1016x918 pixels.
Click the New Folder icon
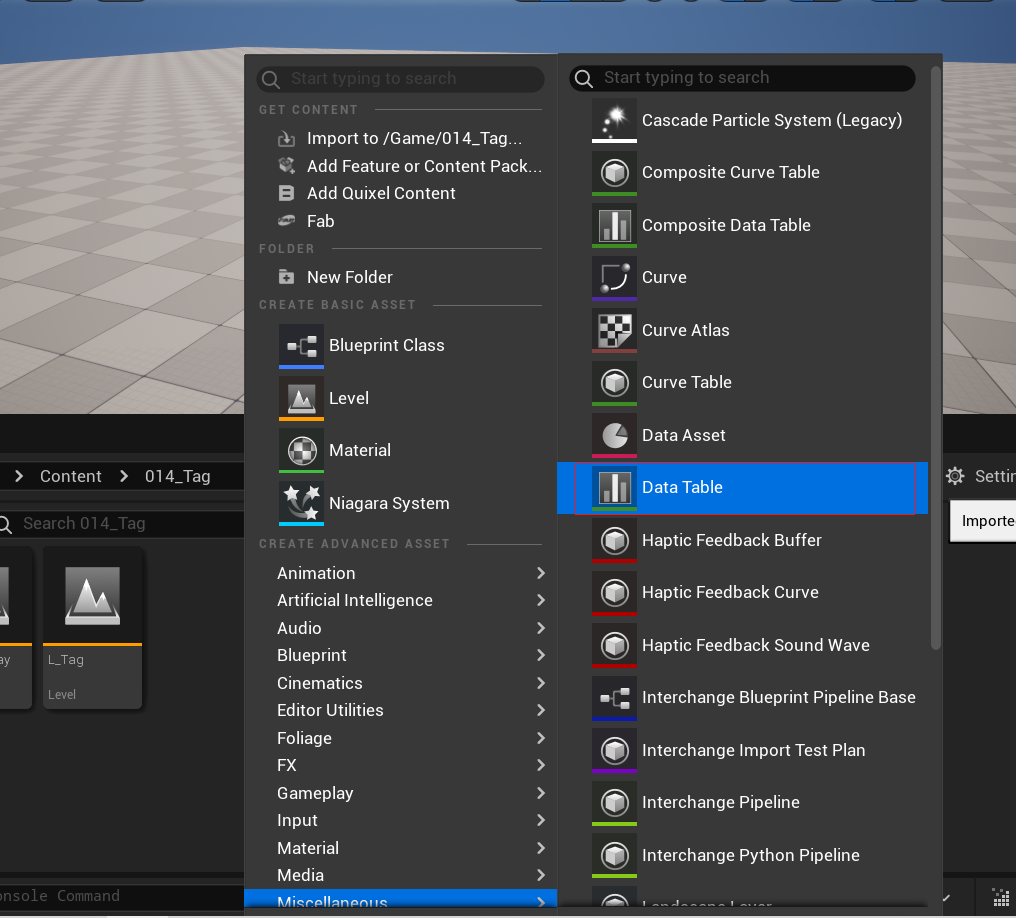[286, 277]
